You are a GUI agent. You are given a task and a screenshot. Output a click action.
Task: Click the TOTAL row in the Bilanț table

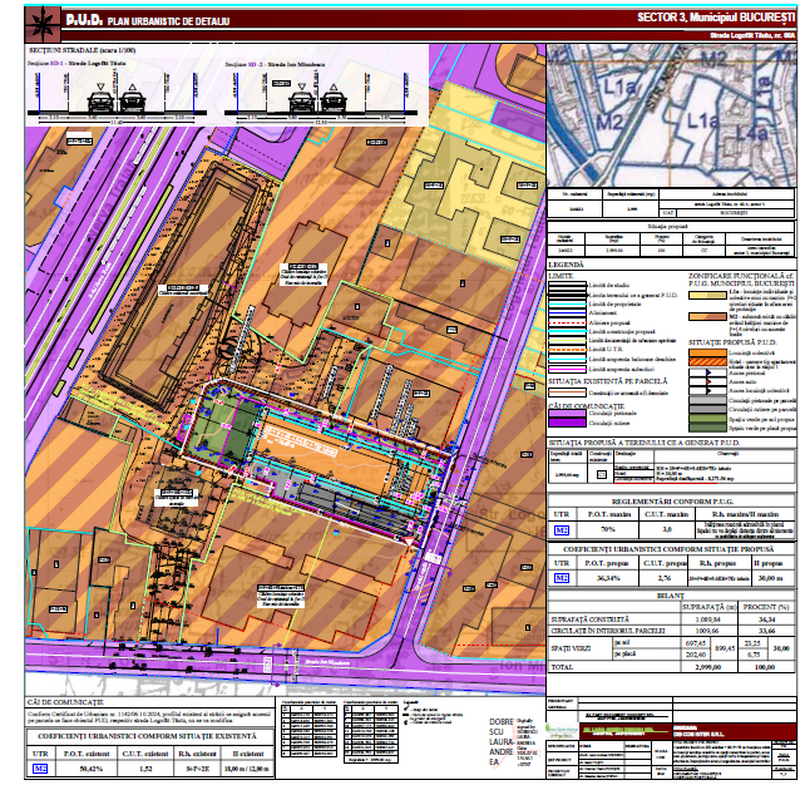(x=671, y=667)
